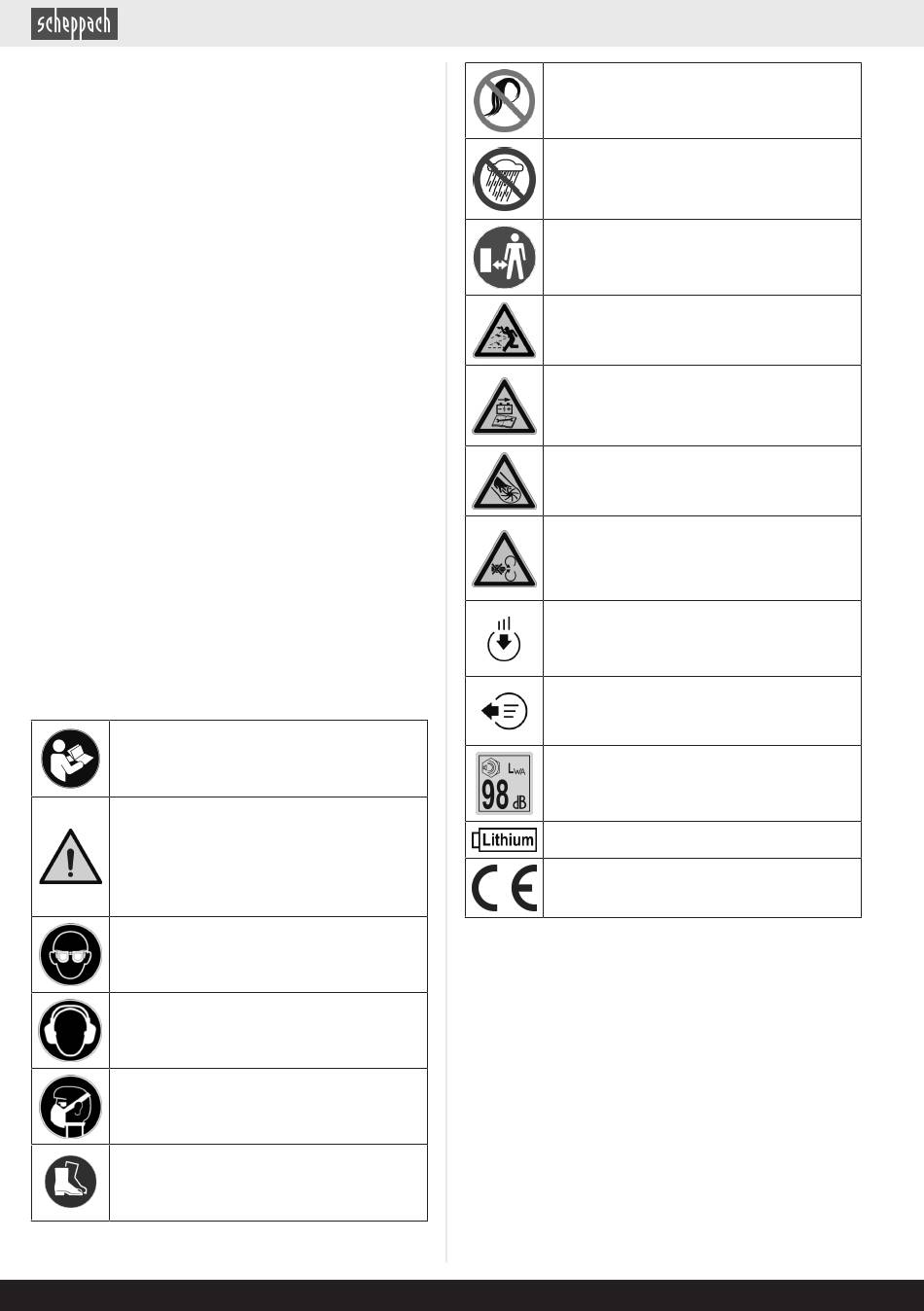Click the flying debris warning triangle
924x1311 pixels.
click(505, 332)
